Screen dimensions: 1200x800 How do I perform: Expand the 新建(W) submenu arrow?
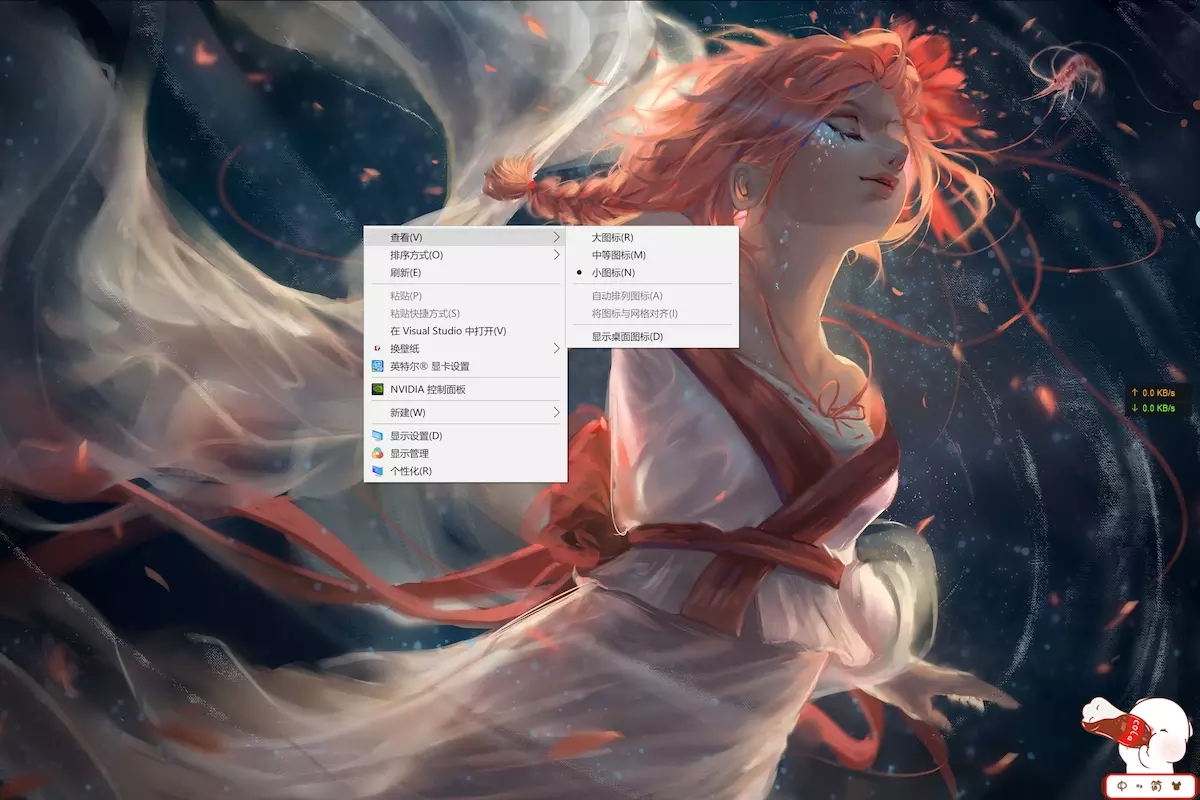pyautogui.click(x=557, y=412)
